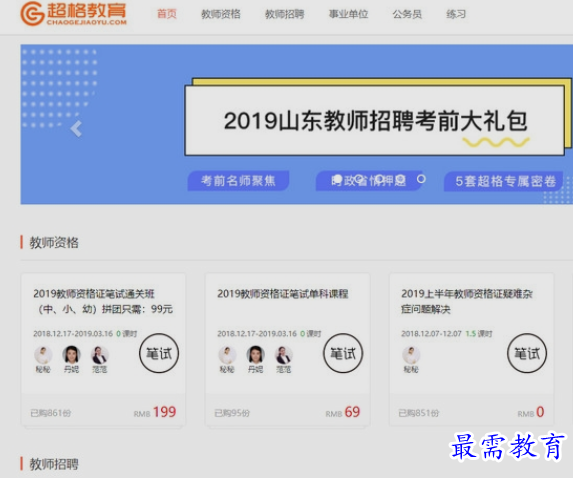Click 已购851份 purchase count

coord(418,413)
